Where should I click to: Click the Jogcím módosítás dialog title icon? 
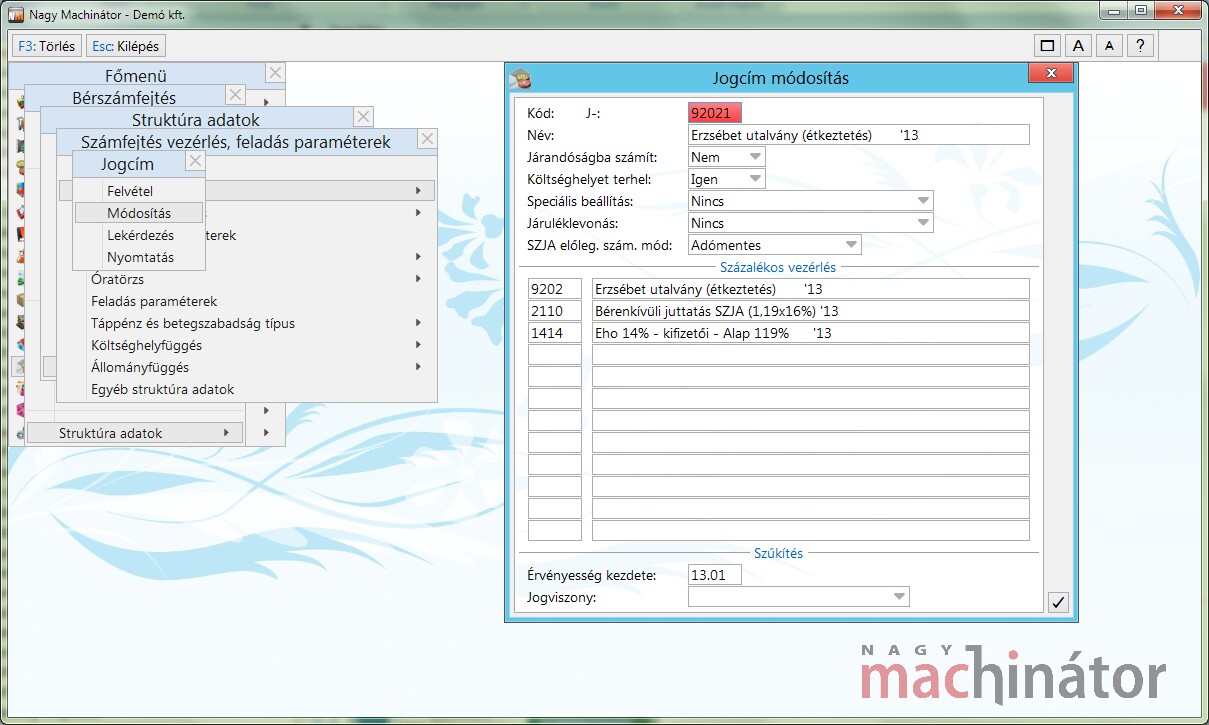click(x=519, y=77)
